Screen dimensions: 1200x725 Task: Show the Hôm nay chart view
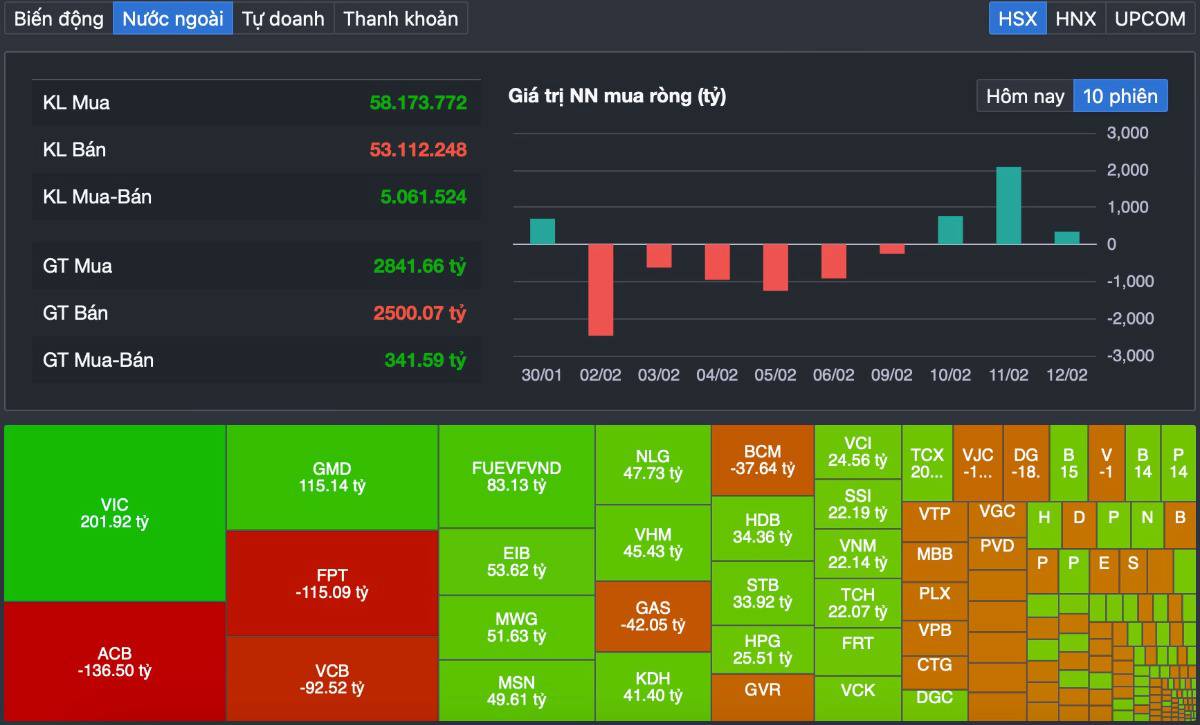pos(1025,96)
